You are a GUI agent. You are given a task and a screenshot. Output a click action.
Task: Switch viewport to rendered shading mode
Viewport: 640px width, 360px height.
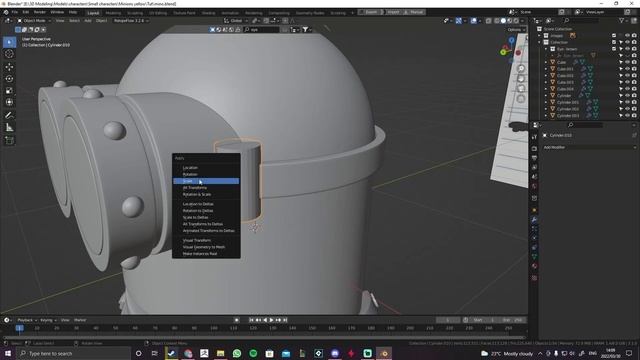click(x=516, y=20)
